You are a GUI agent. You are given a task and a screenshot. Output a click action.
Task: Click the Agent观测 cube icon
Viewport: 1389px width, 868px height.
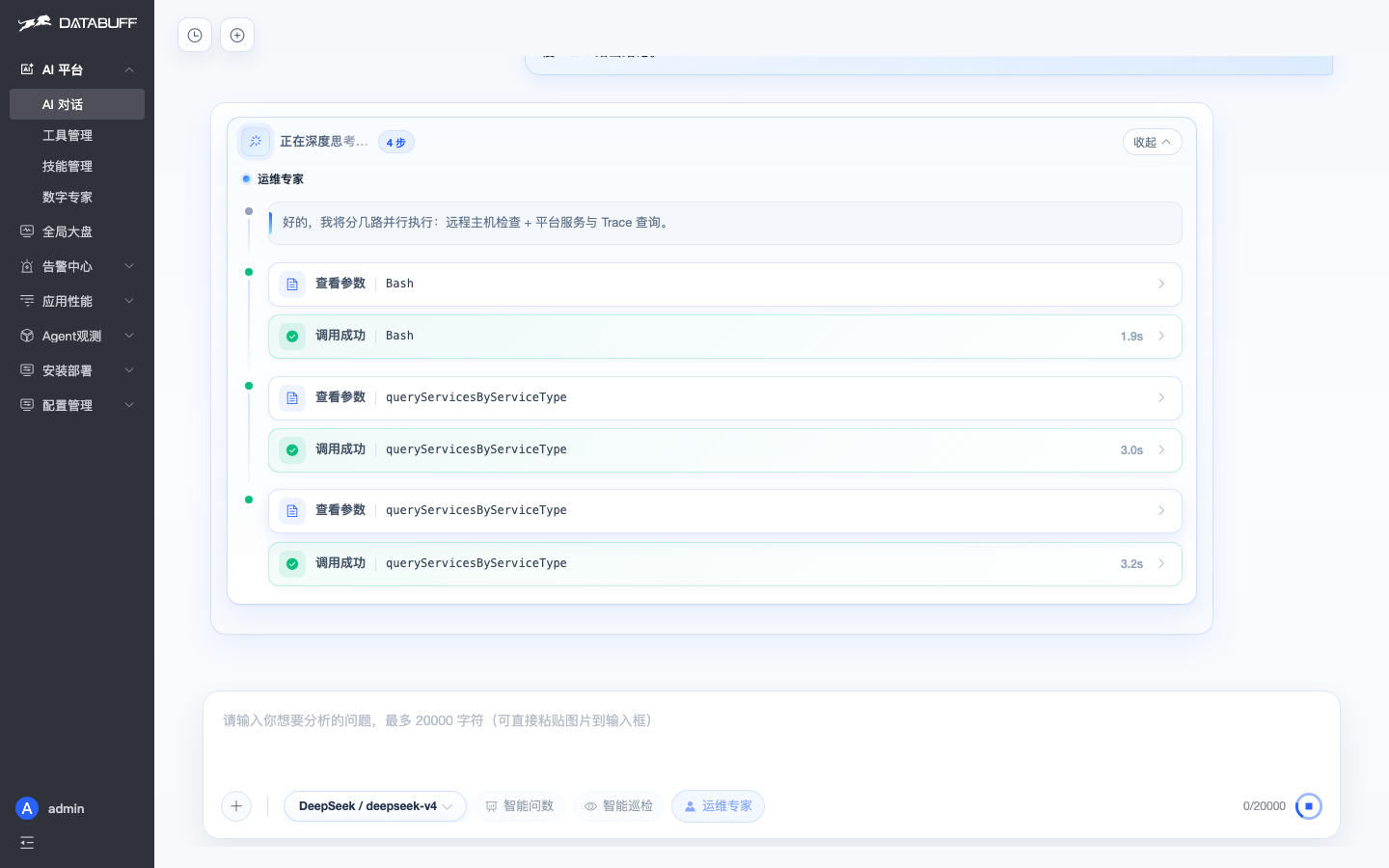click(27, 336)
